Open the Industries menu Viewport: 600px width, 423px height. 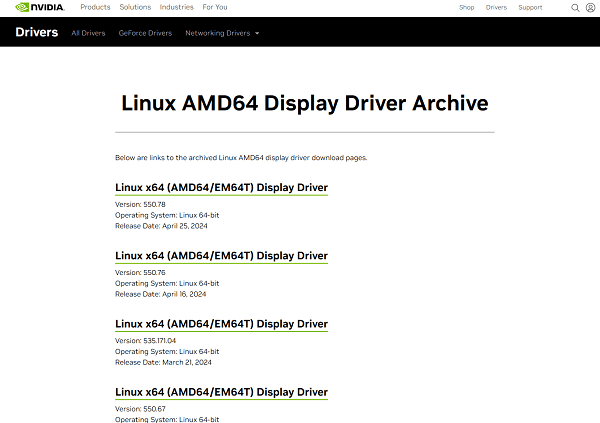pos(176,7)
